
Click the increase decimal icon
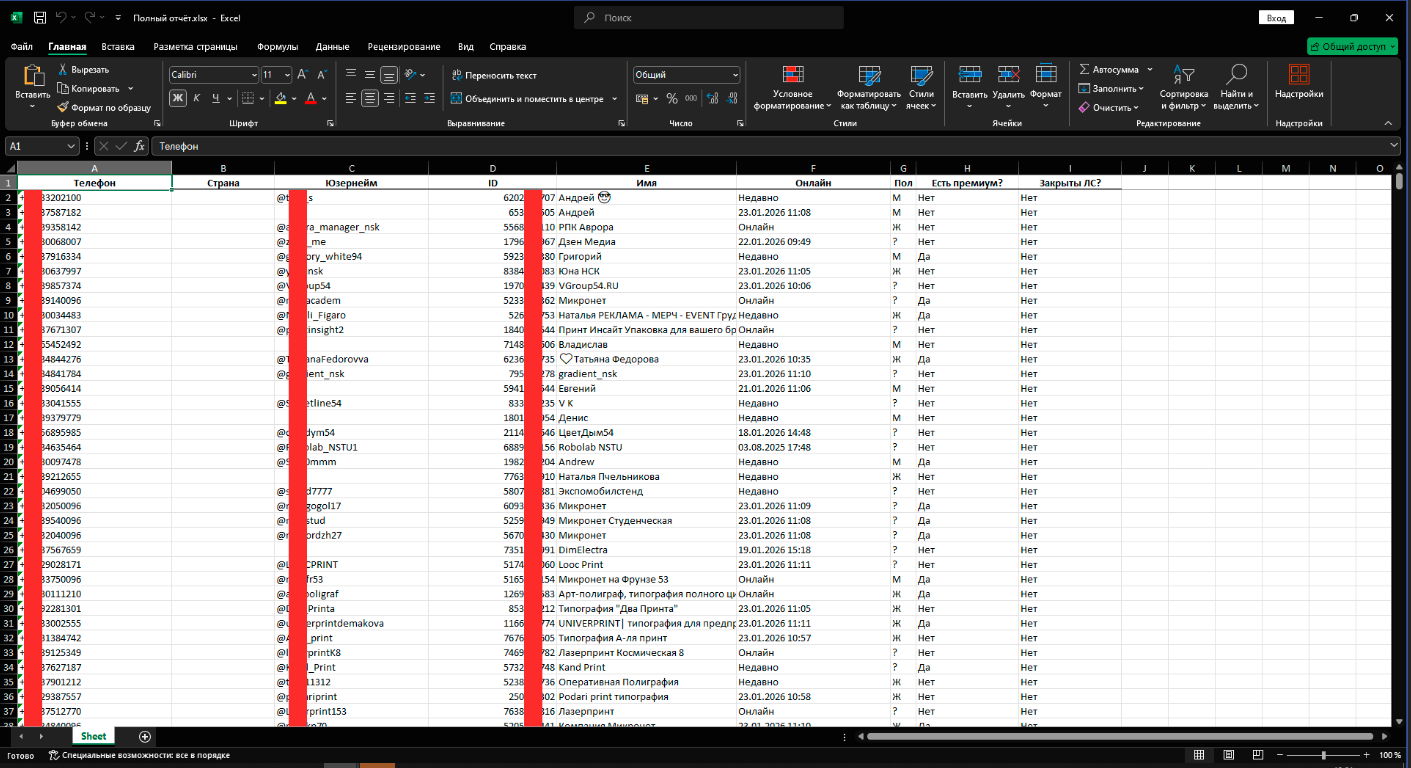pyautogui.click(x=712, y=98)
